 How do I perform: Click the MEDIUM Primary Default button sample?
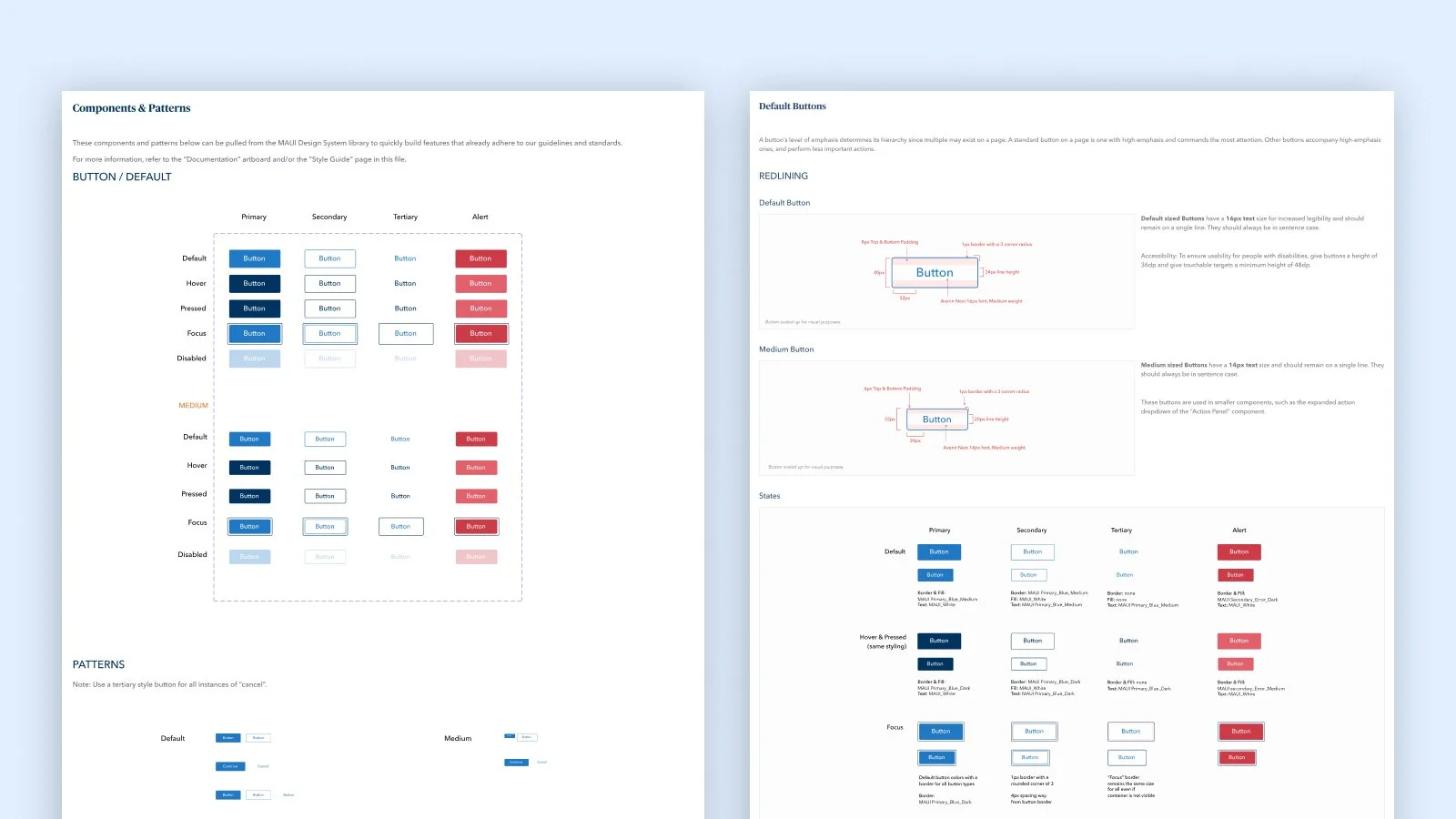(x=249, y=440)
